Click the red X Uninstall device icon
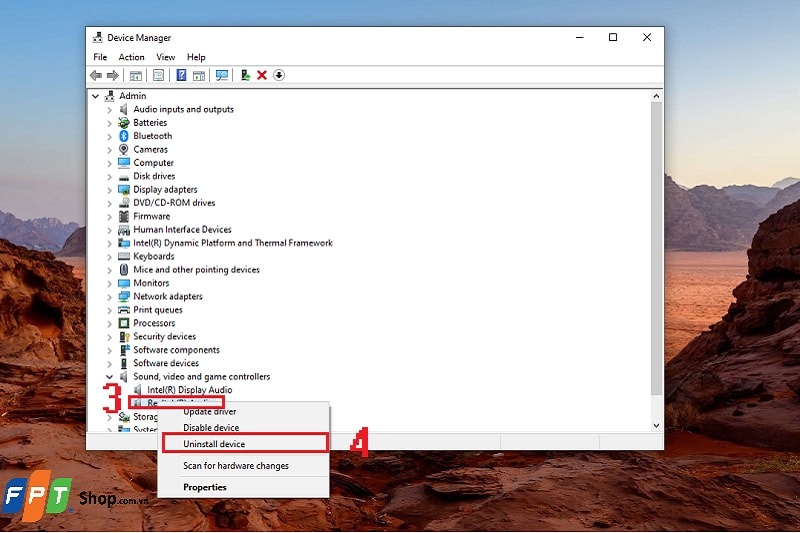 click(262, 75)
